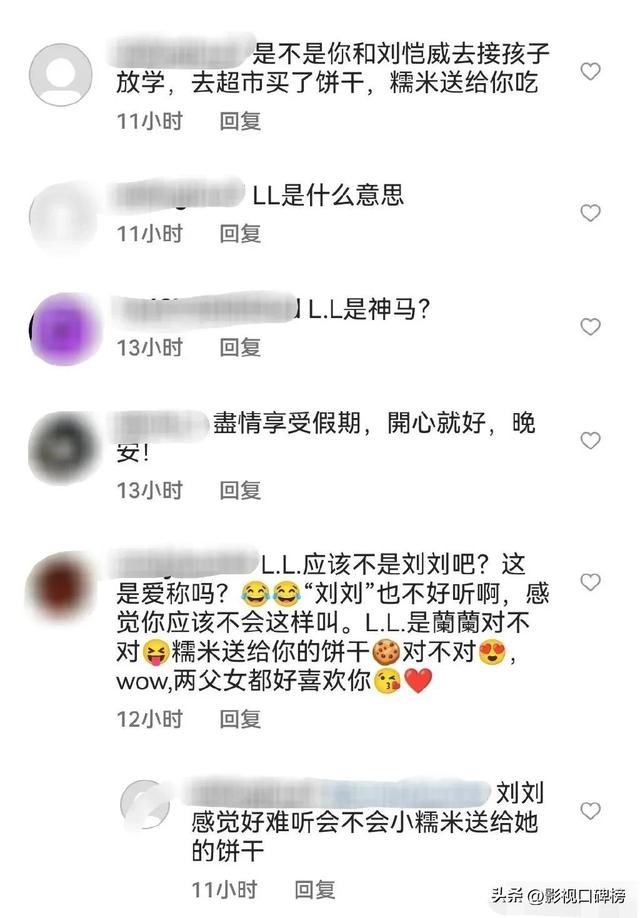The image size is (640, 918).
Task: Like the 'L.L是神马?' comment
Action: coord(590,326)
